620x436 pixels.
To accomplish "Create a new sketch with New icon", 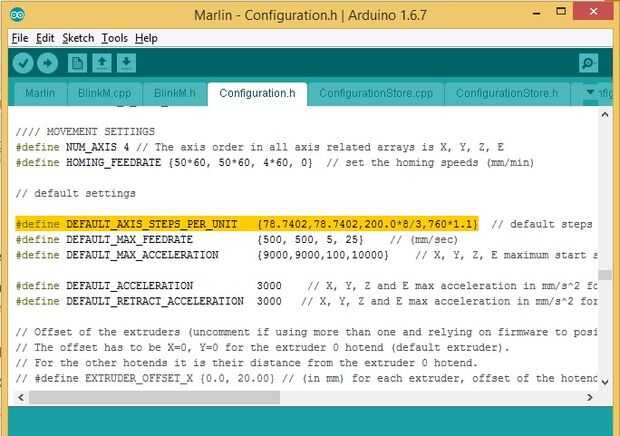I will (77, 63).
